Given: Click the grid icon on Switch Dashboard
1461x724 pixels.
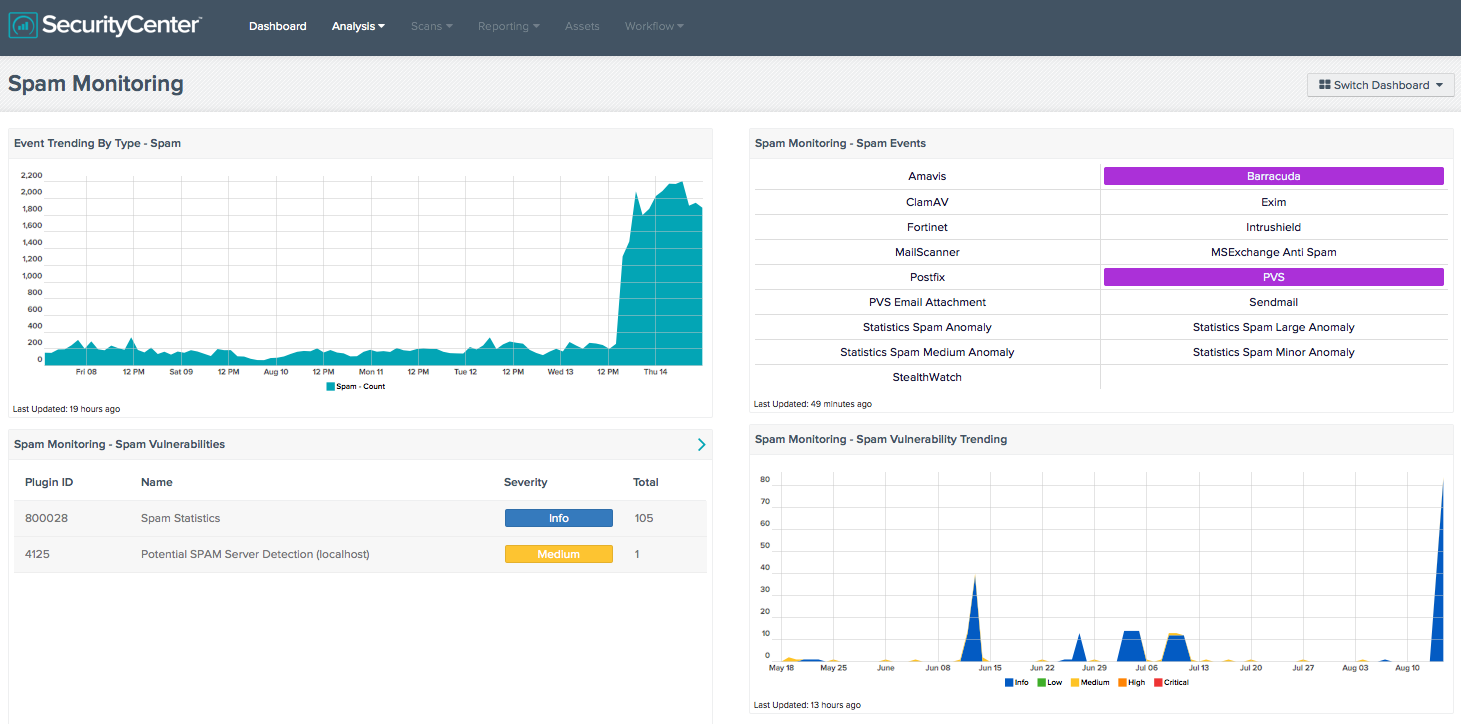Looking at the screenshot, I should tap(1324, 85).
